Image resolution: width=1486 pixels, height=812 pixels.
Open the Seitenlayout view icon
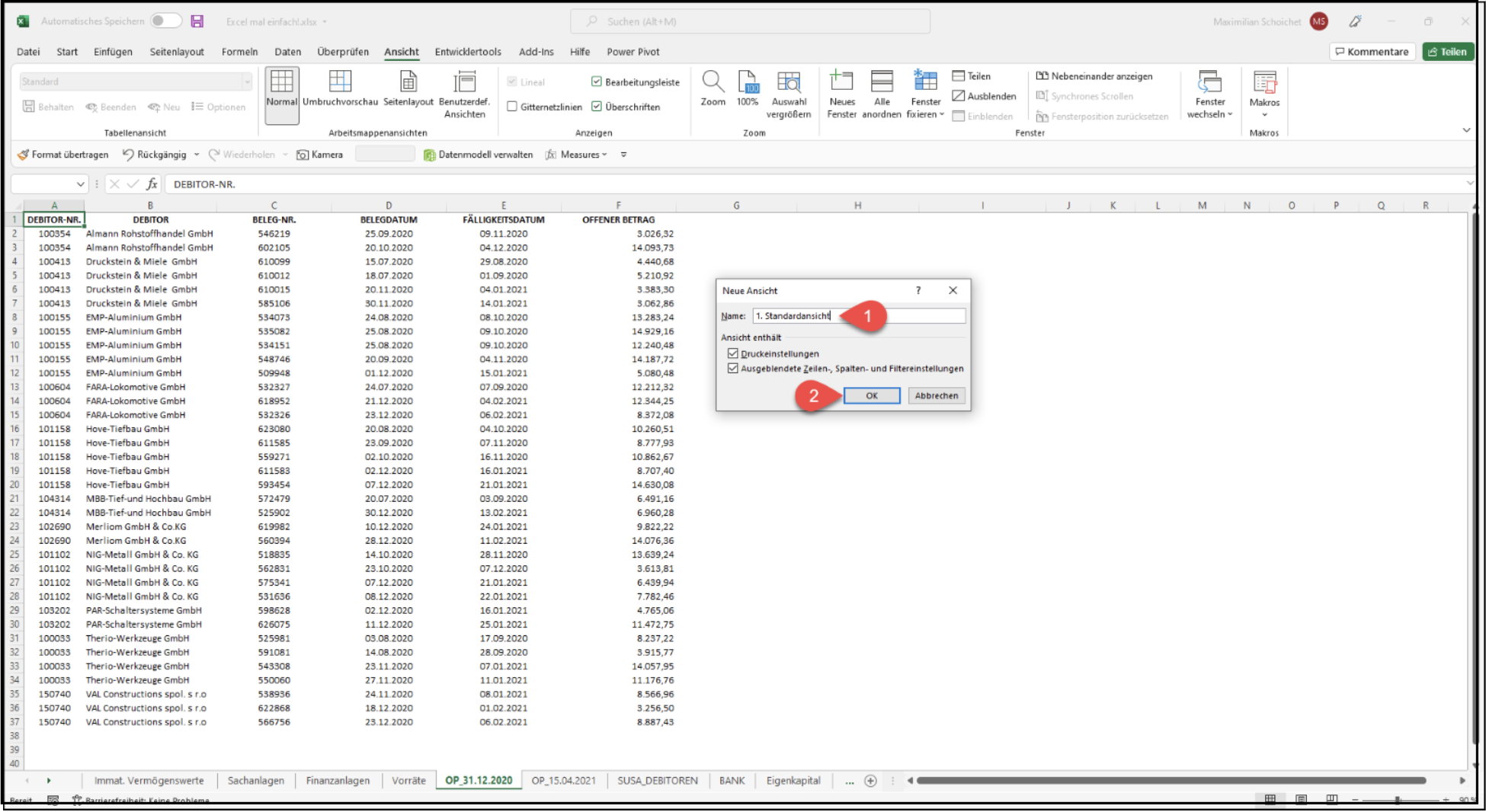[x=408, y=90]
